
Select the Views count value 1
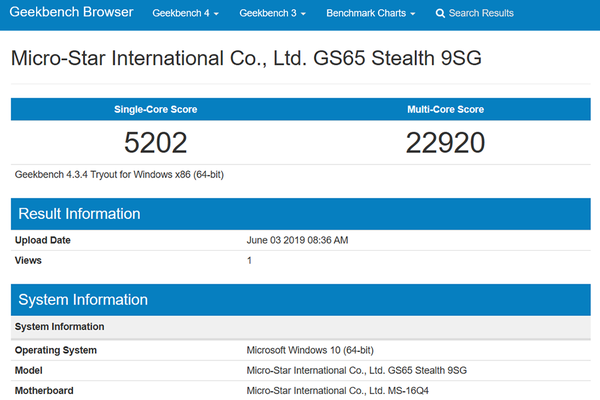pyautogui.click(x=249, y=261)
